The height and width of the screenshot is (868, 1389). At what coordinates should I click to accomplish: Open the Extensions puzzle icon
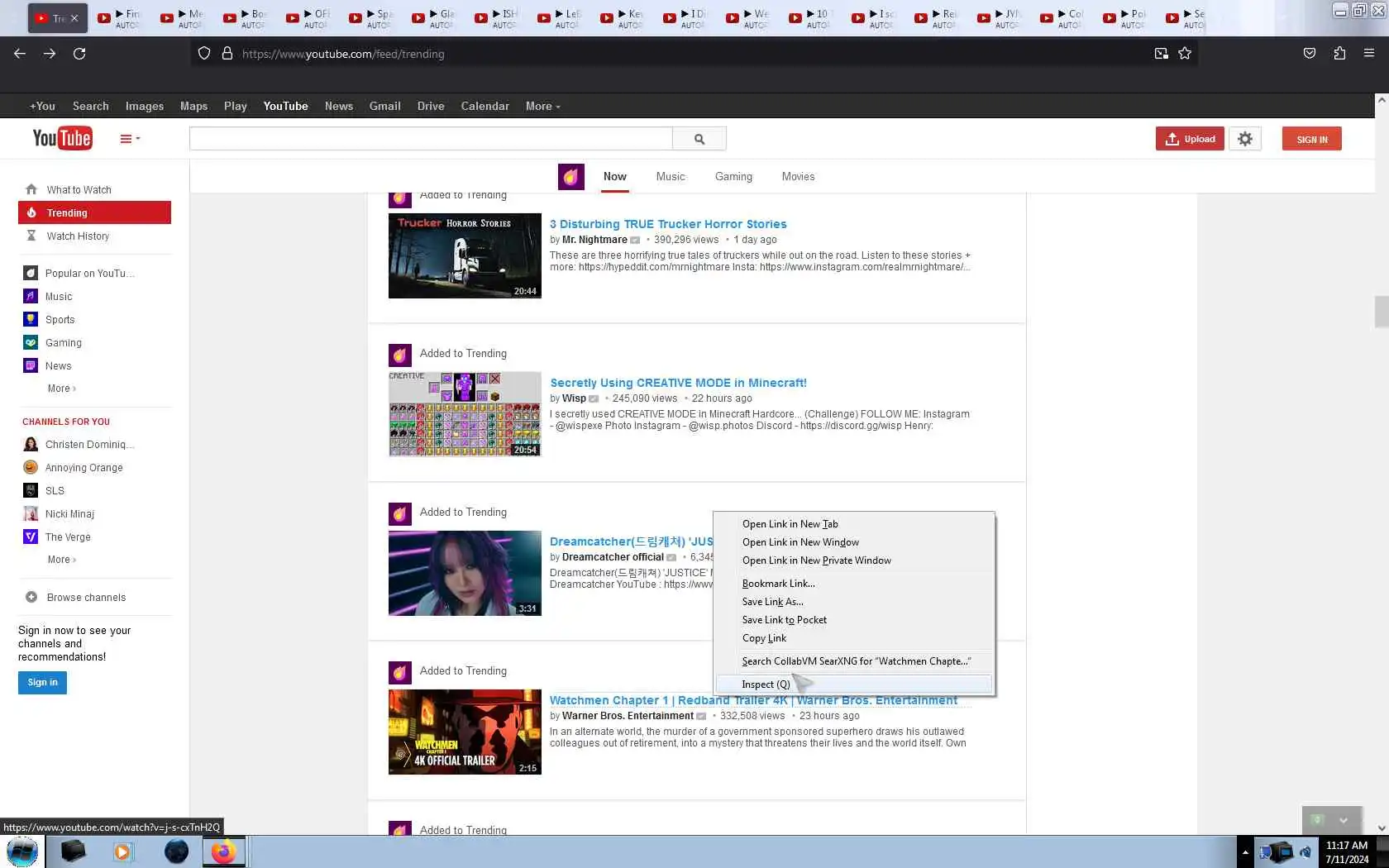click(x=1339, y=54)
